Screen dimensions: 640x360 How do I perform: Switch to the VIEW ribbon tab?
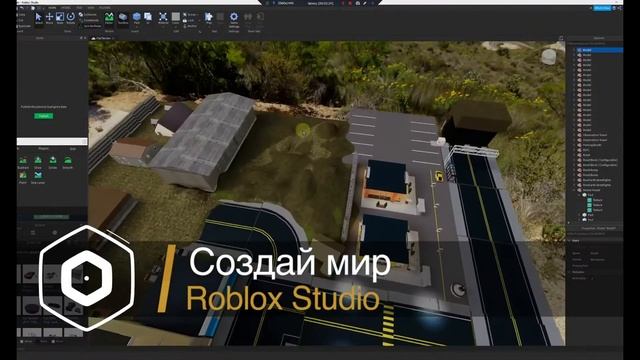point(91,7)
